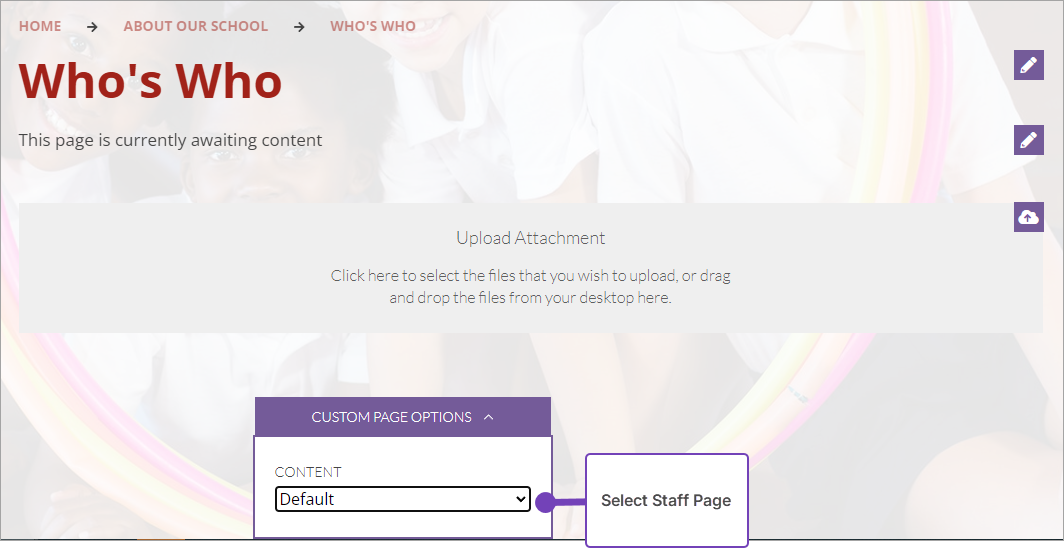This screenshot has width=1064, height=550.
Task: Collapse the panel using the chevron up icon
Action: [x=488, y=417]
